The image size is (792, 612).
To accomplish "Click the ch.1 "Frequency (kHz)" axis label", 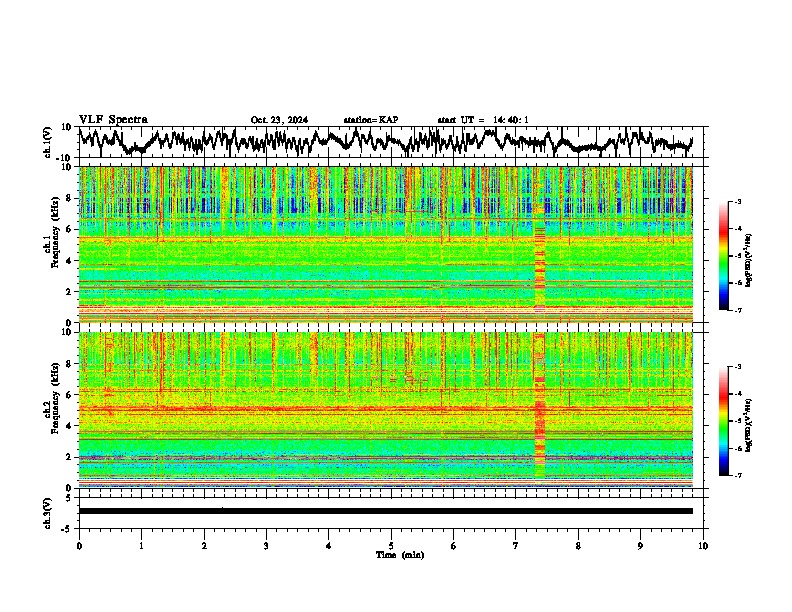I will 55,233.
